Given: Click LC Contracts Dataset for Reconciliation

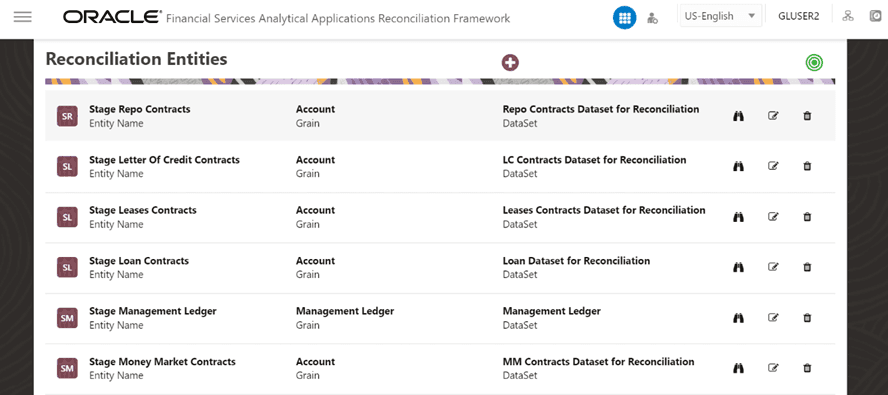Looking at the screenshot, I should point(595,160).
